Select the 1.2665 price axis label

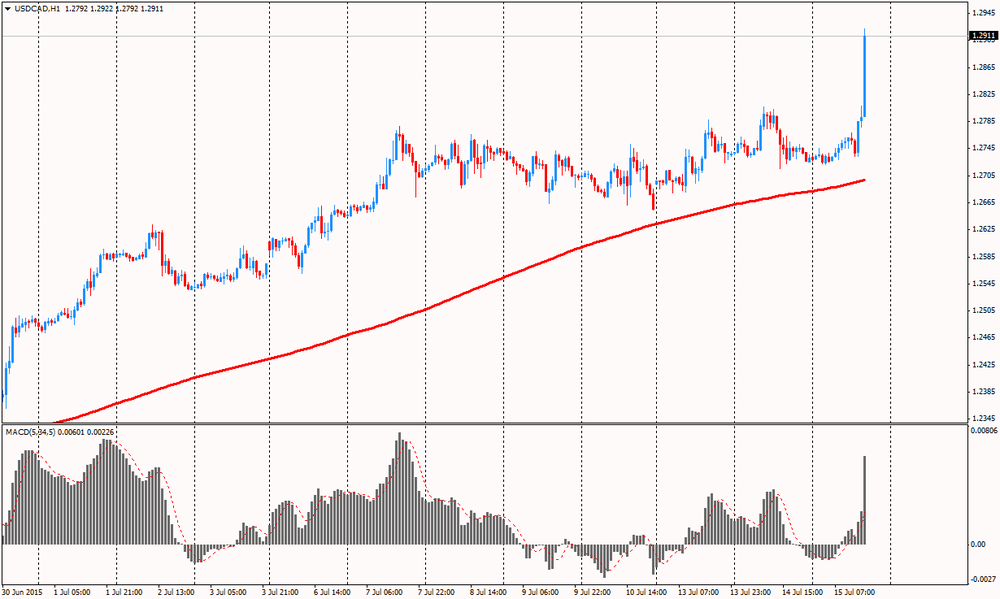pos(984,202)
